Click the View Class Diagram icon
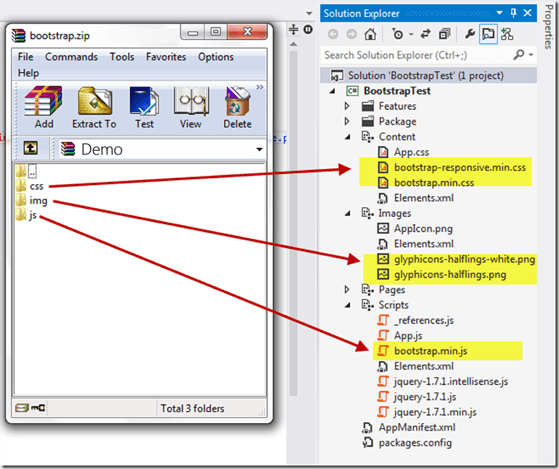This screenshot has height=469, width=559. coord(507,34)
